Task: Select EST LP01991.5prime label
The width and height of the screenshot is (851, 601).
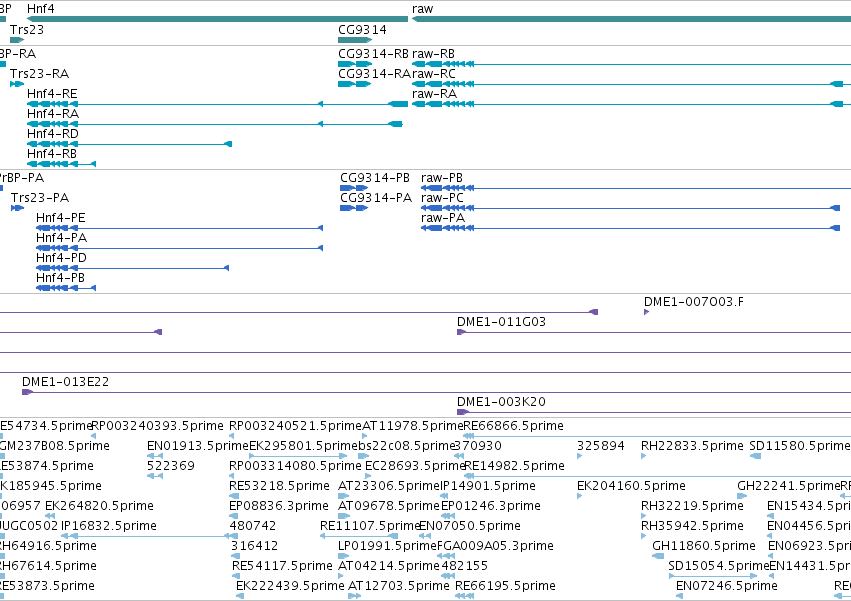Action: (x=387, y=546)
